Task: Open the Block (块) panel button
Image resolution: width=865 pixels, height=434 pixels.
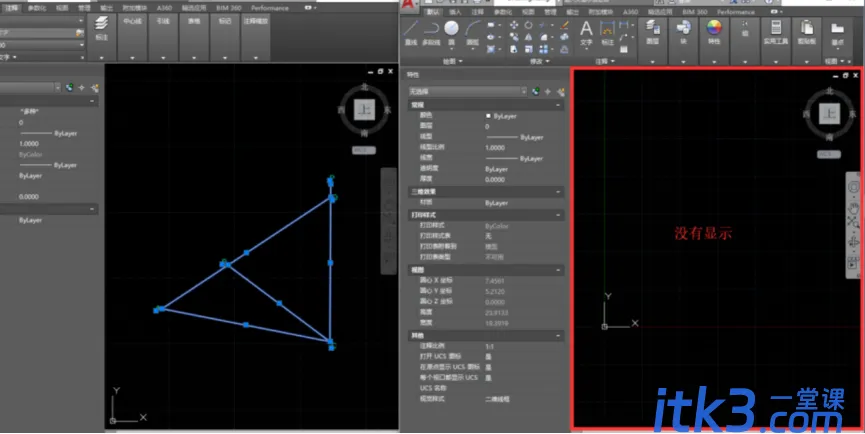Action: (x=684, y=33)
